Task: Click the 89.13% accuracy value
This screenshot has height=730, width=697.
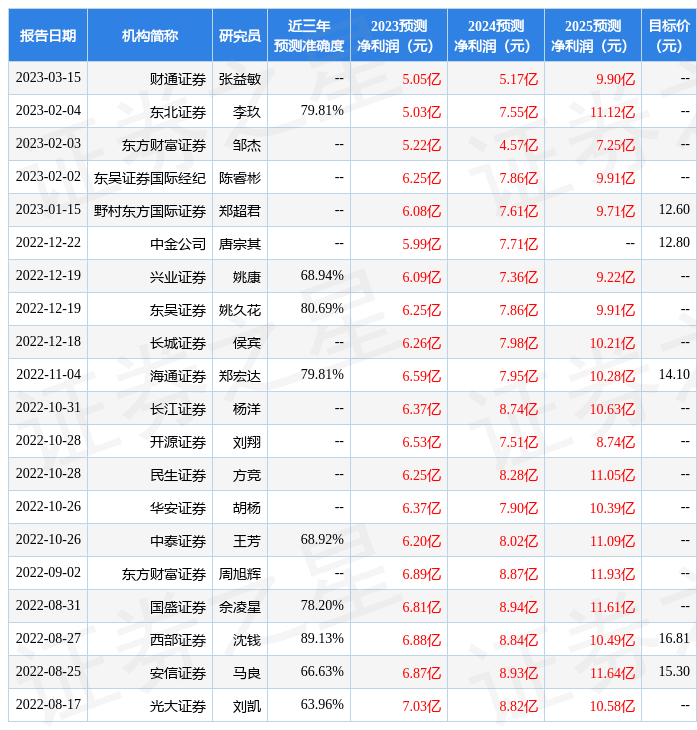Action: point(322,640)
